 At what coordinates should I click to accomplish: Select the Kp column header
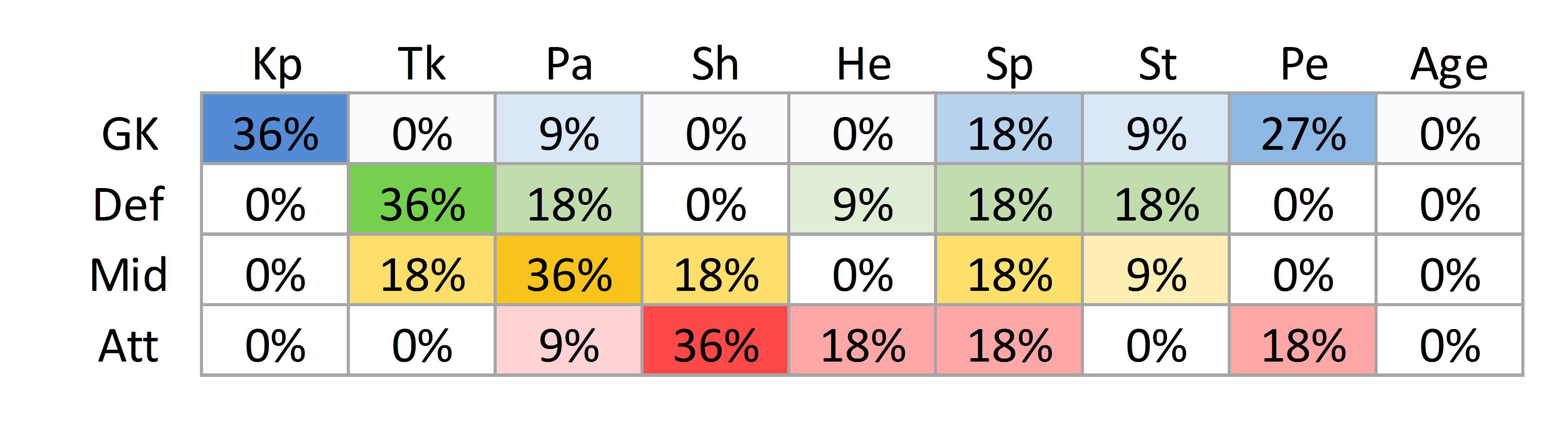point(276,64)
